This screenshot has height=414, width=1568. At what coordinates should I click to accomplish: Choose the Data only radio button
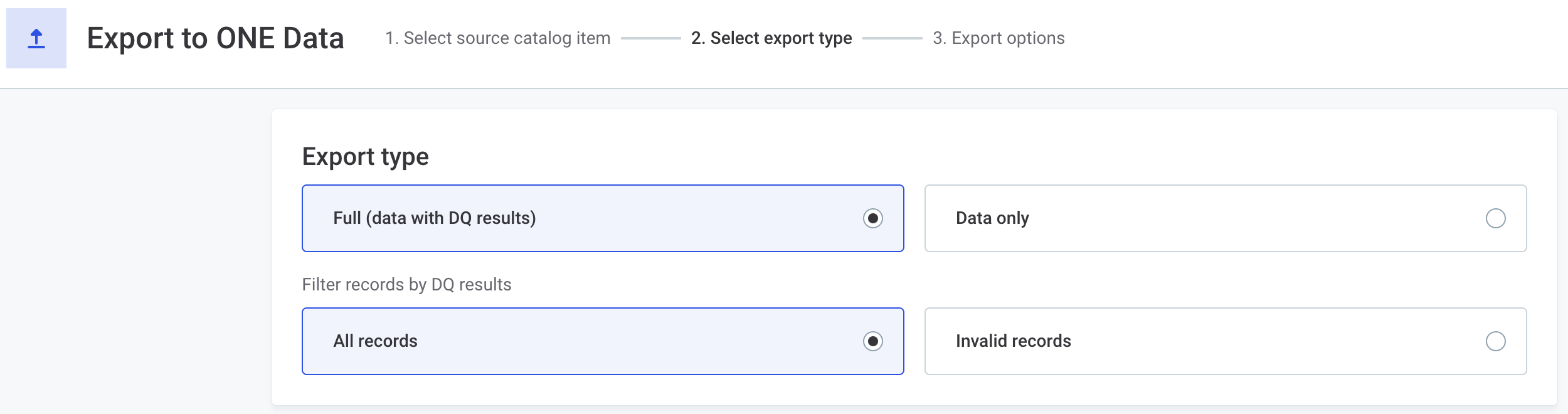point(1495,218)
